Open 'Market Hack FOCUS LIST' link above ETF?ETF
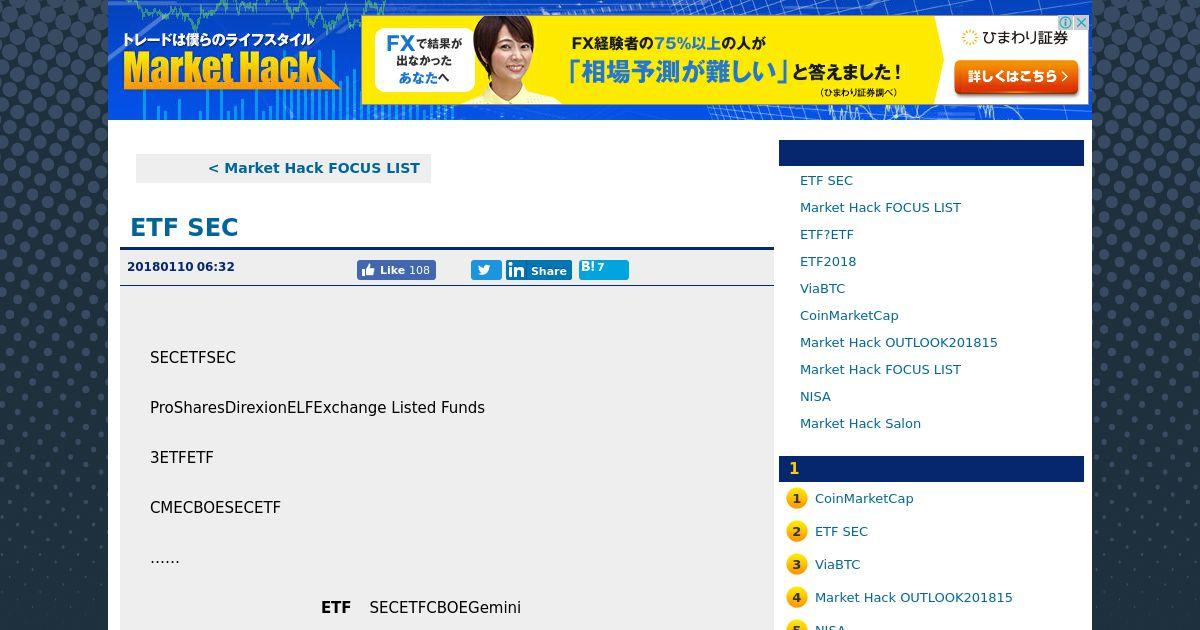Screen dimensions: 1200x630 tap(880, 207)
